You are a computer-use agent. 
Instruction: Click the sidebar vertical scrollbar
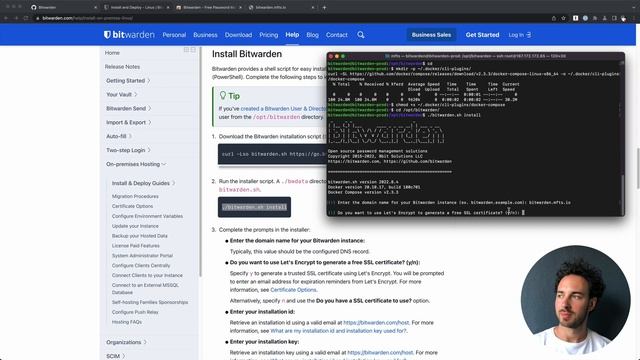[200, 163]
